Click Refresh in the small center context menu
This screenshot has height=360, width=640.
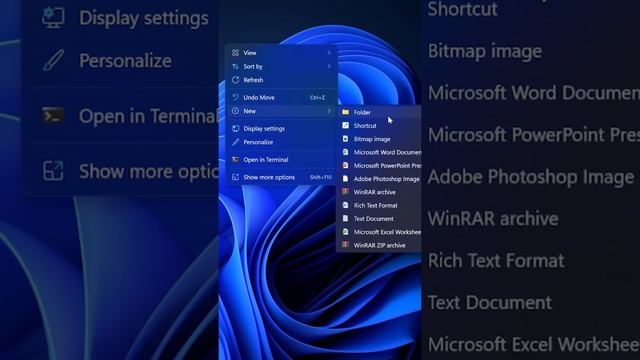click(x=282, y=80)
